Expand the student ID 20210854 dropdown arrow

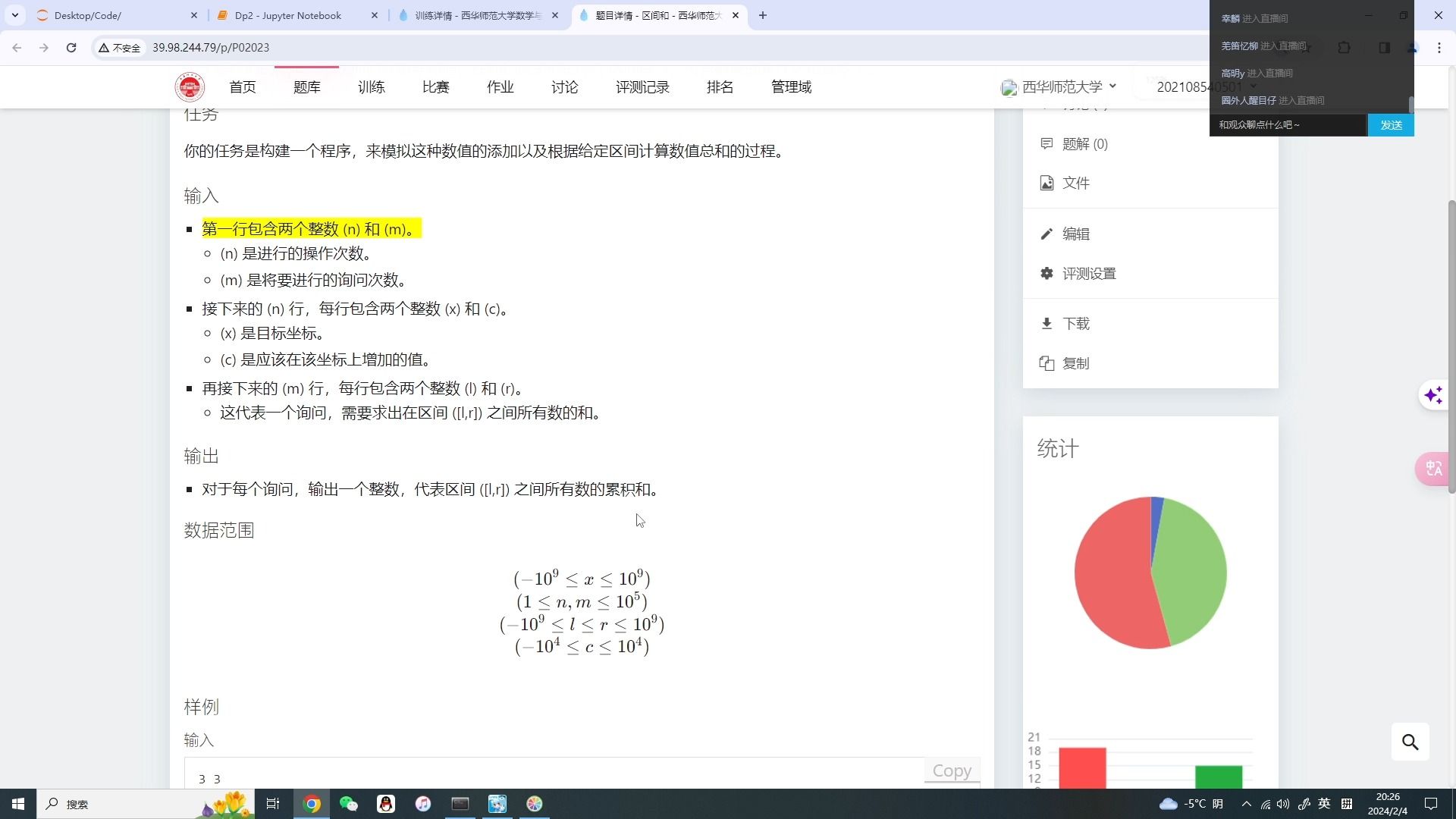click(1252, 86)
